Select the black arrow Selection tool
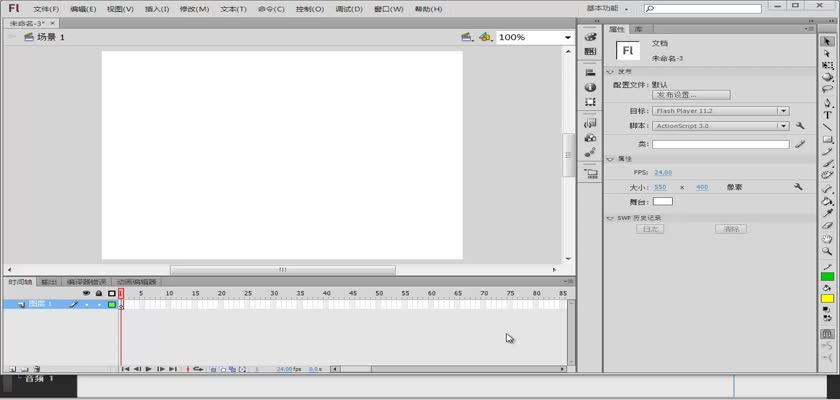This screenshot has width=840, height=400. (x=828, y=41)
